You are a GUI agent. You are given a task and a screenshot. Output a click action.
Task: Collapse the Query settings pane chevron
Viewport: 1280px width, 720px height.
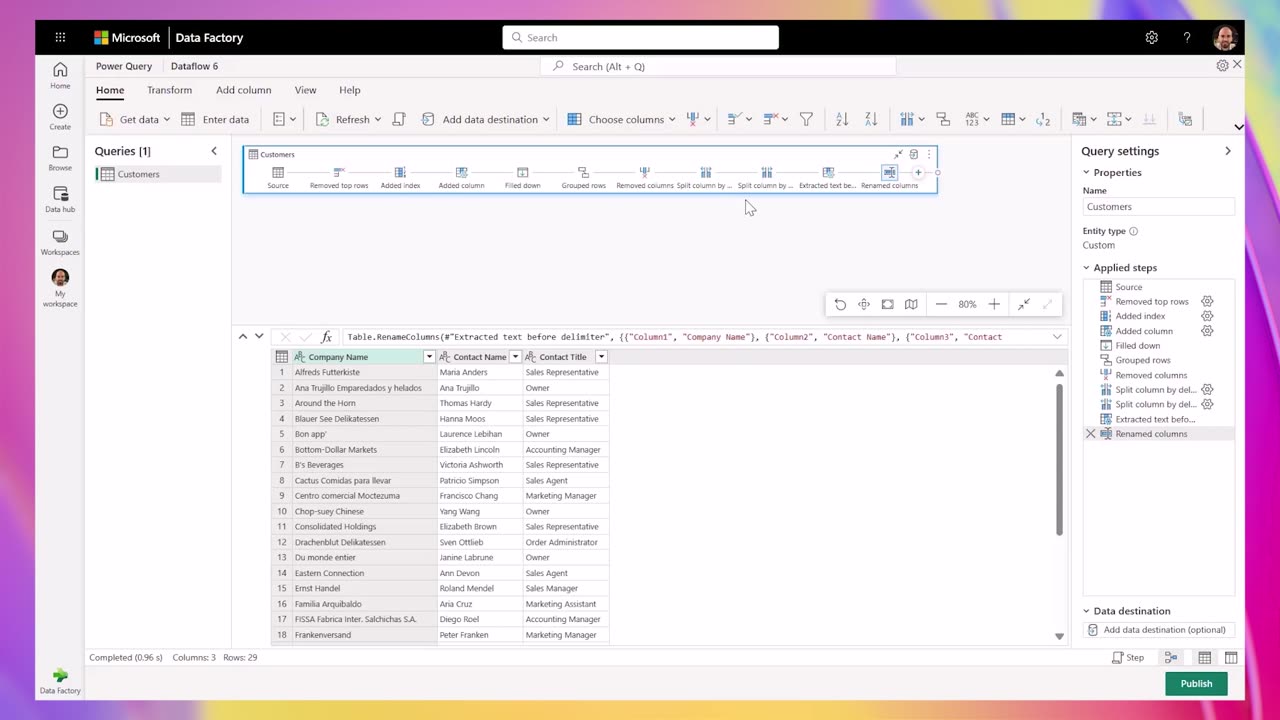[1228, 151]
